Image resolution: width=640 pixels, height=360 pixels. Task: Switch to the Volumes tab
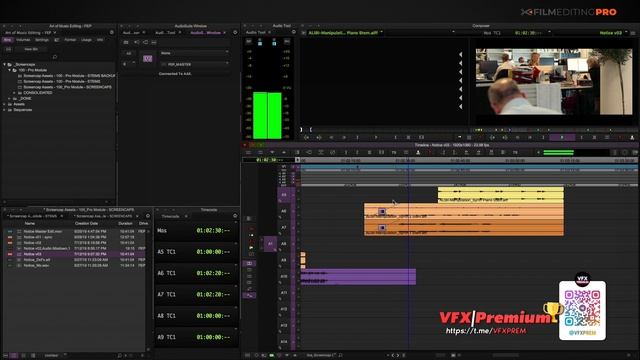pyautogui.click(x=23, y=40)
